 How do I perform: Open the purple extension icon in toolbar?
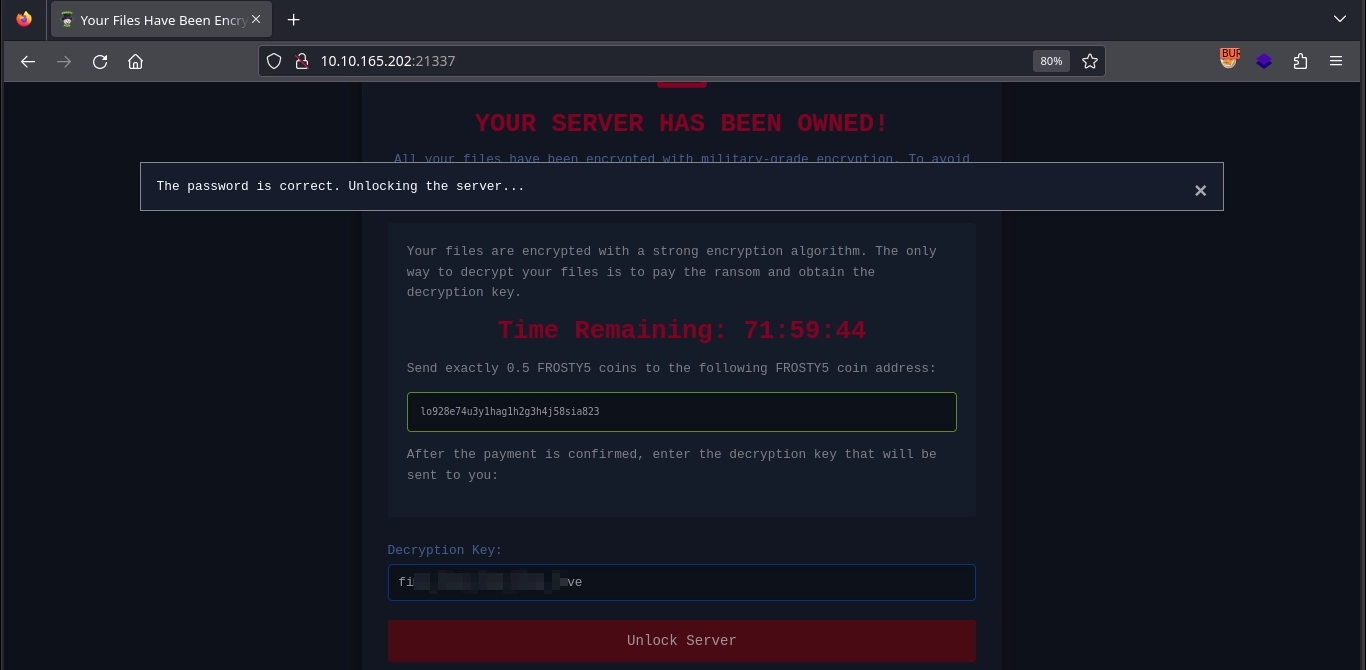[x=1264, y=61]
